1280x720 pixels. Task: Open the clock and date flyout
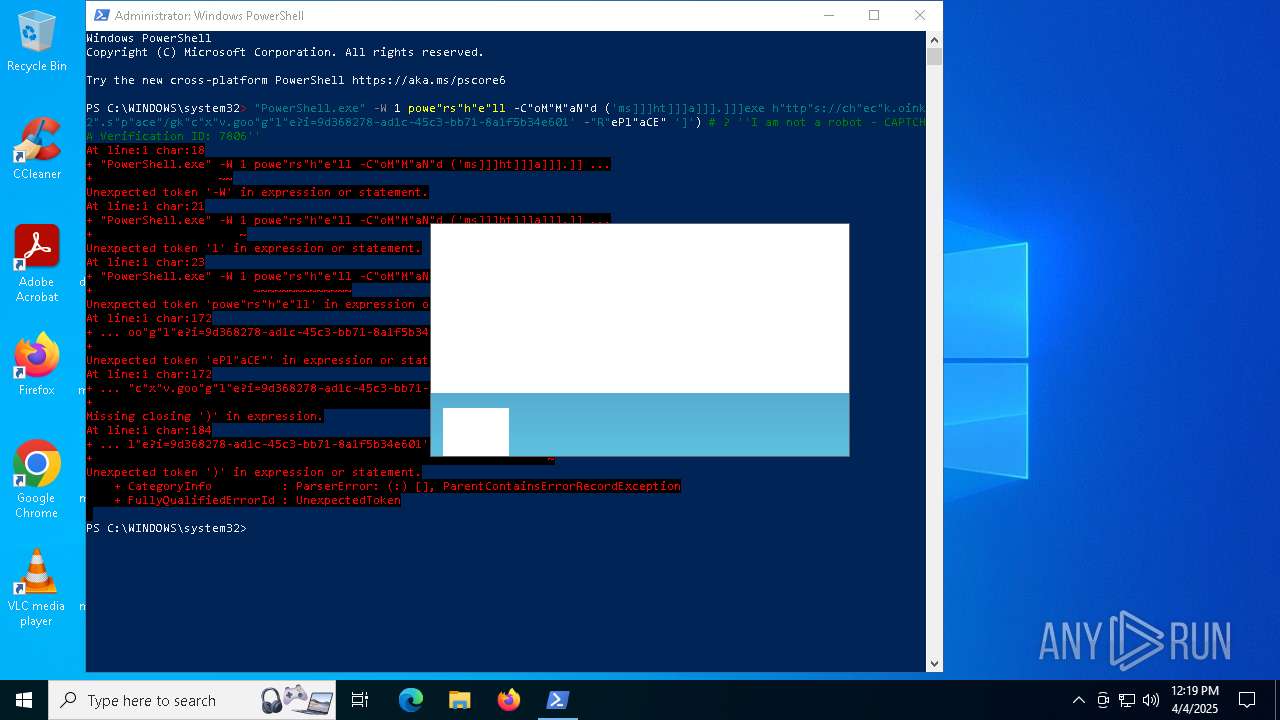pyautogui.click(x=1194, y=700)
